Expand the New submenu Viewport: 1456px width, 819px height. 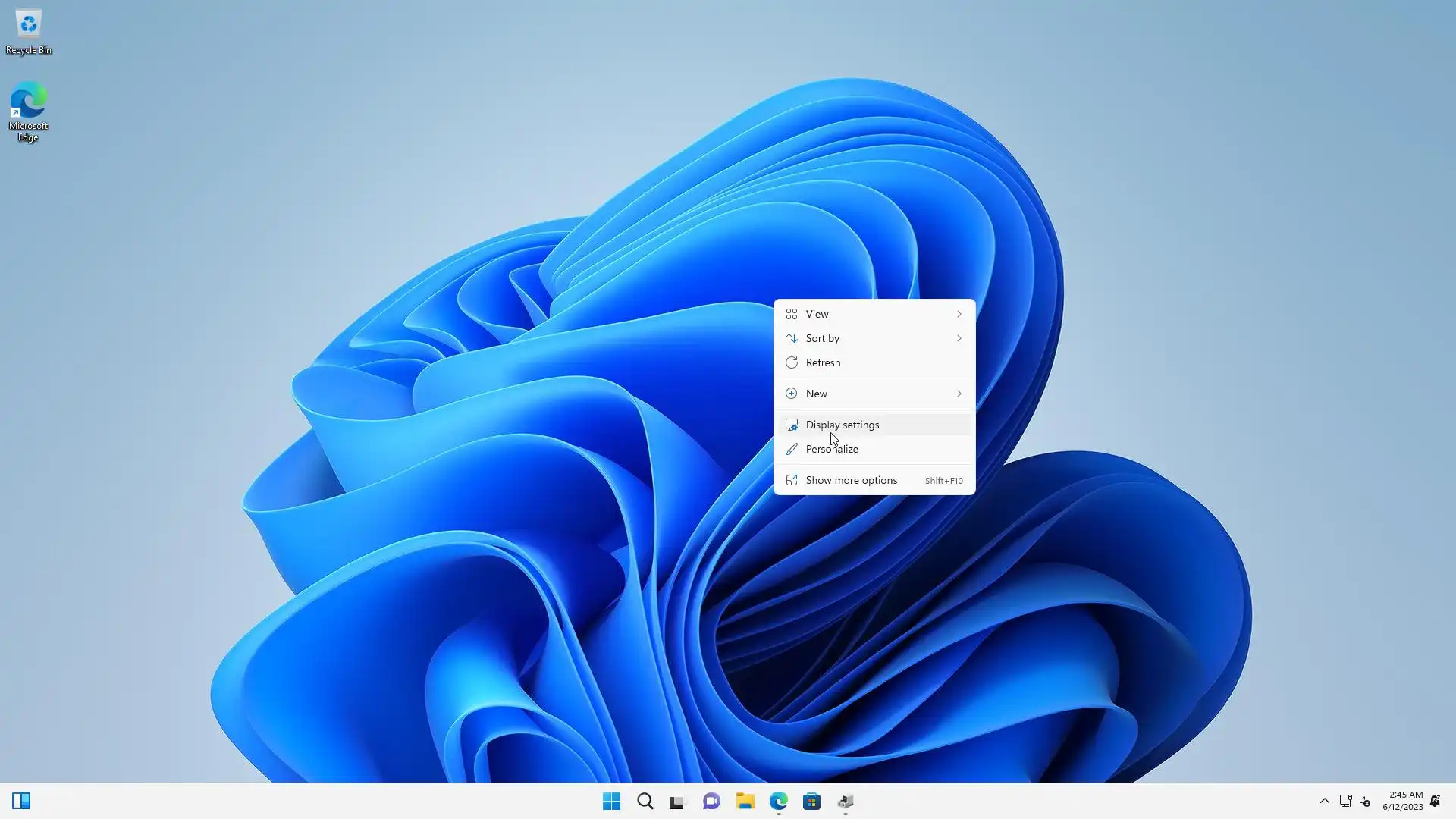(x=874, y=394)
